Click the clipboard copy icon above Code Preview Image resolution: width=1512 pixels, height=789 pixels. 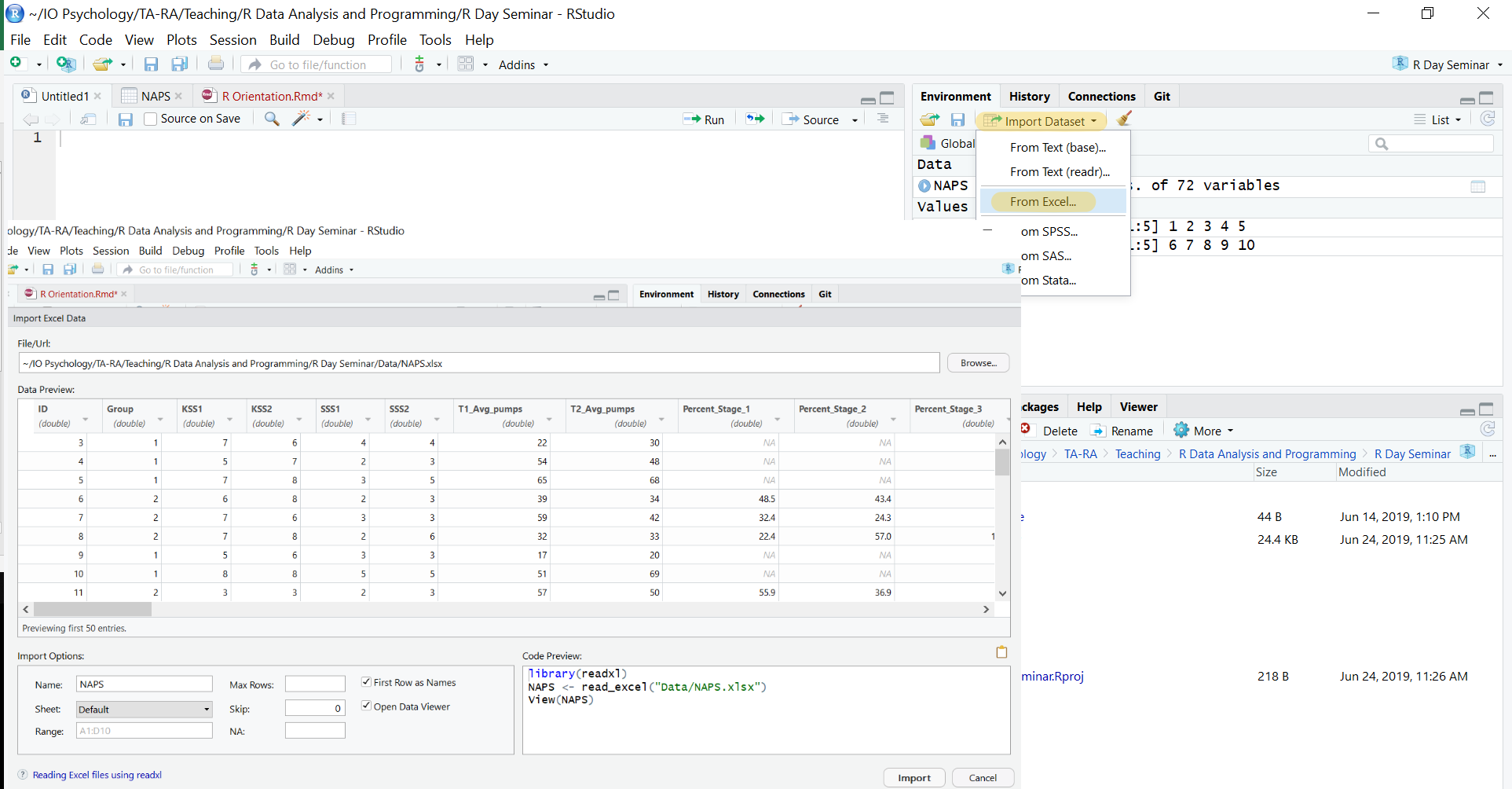(1001, 652)
